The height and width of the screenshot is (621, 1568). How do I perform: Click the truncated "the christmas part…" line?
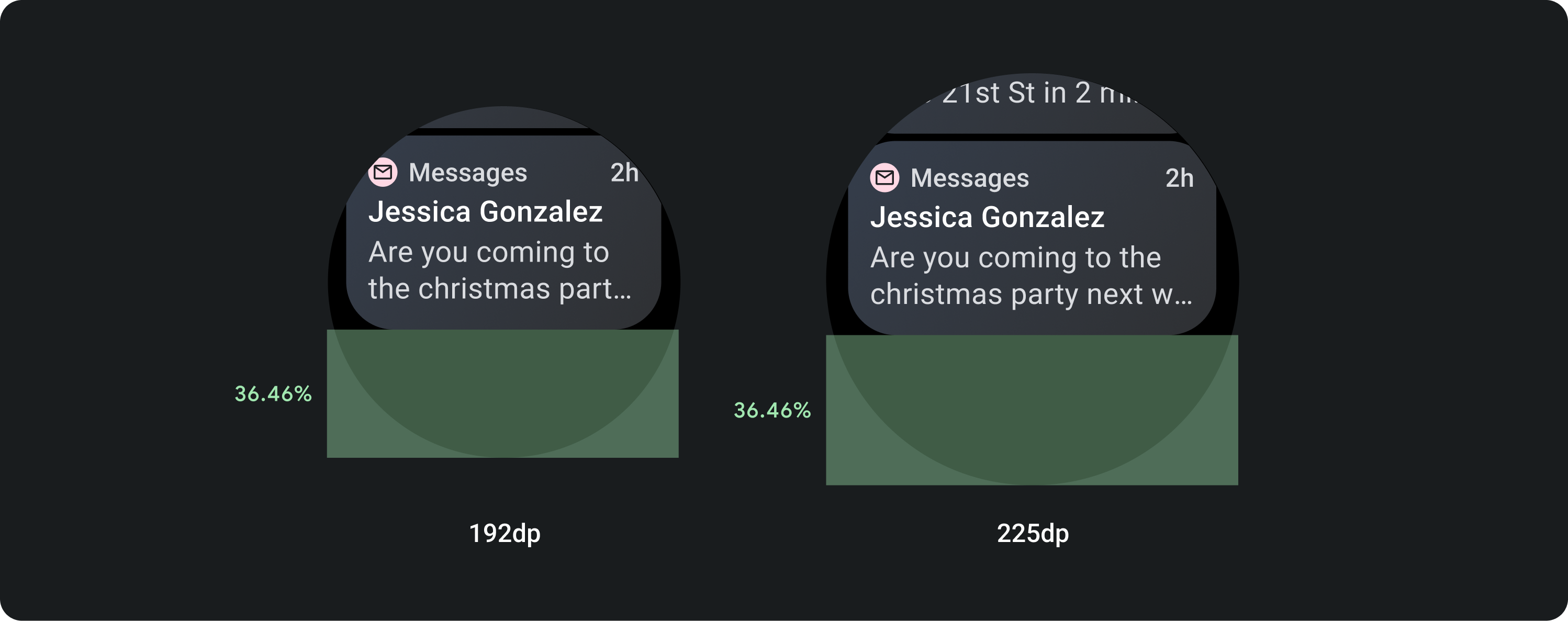(x=499, y=289)
